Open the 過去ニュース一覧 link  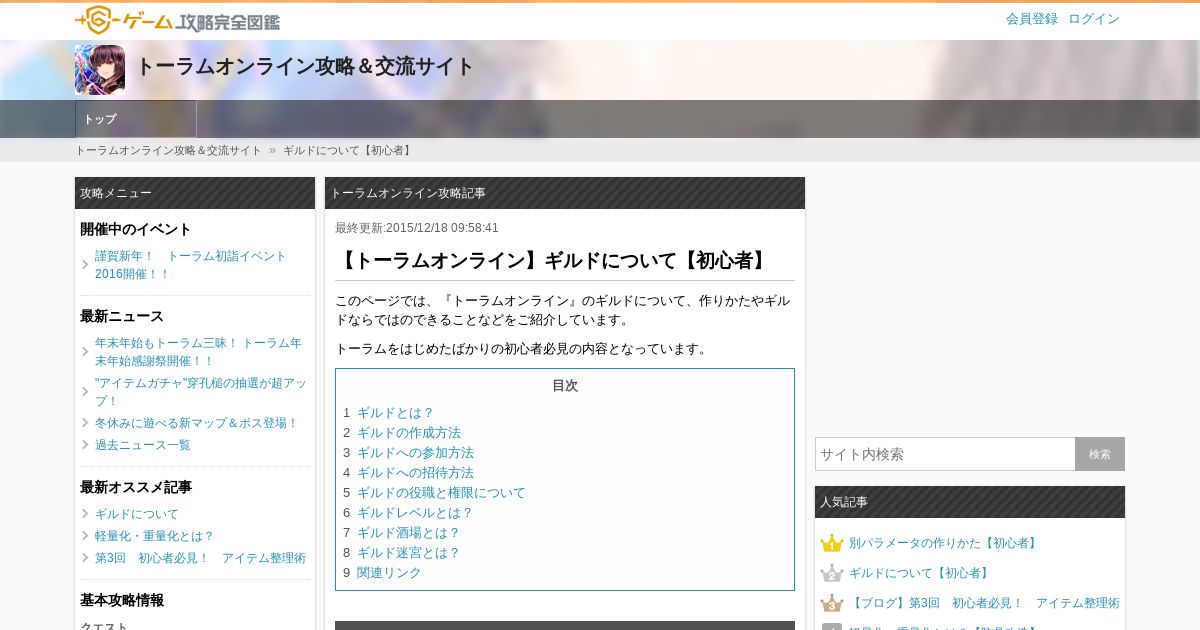point(143,445)
